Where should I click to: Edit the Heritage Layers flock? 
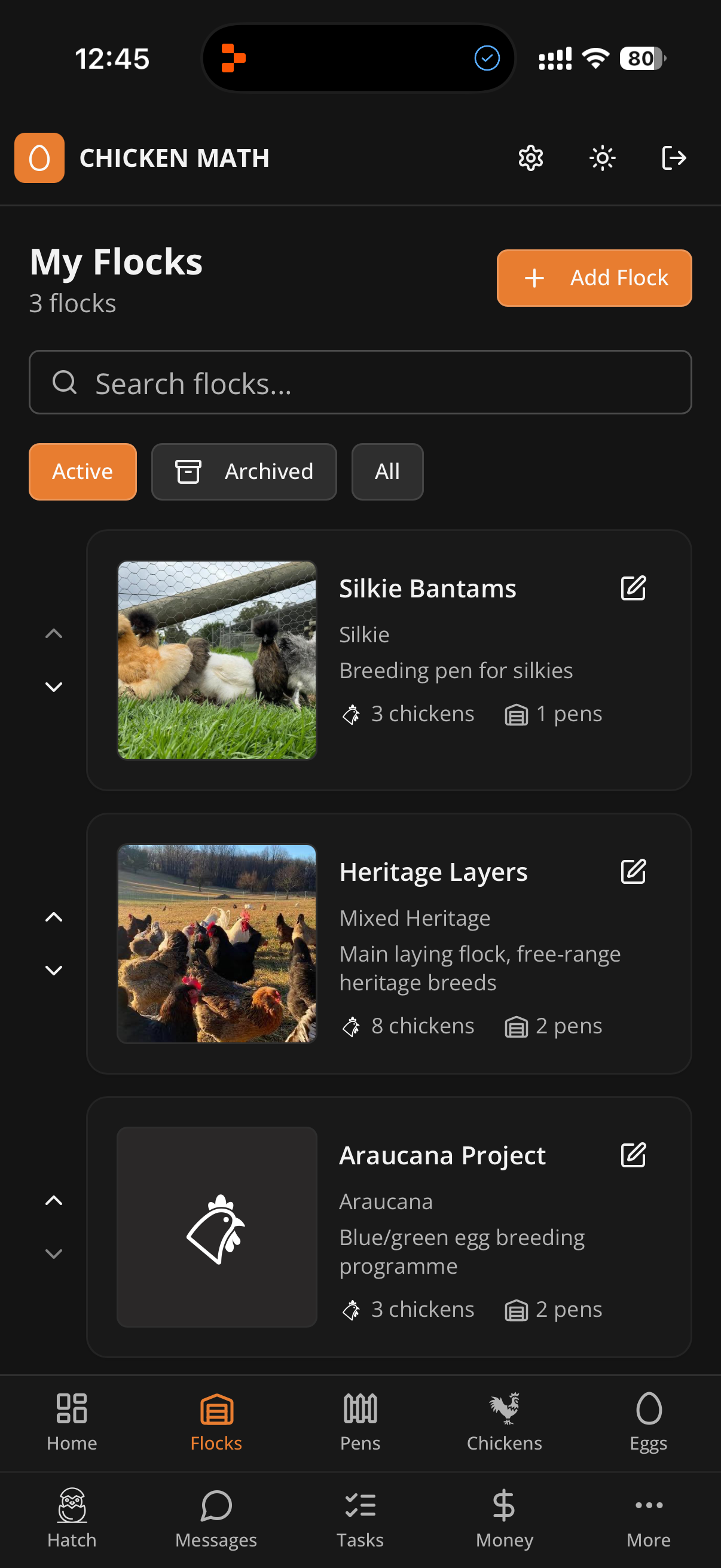pyautogui.click(x=633, y=872)
